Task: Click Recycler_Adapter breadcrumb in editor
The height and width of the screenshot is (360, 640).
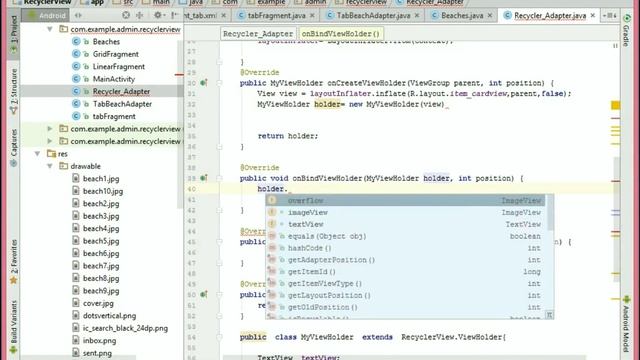Action: 258,34
